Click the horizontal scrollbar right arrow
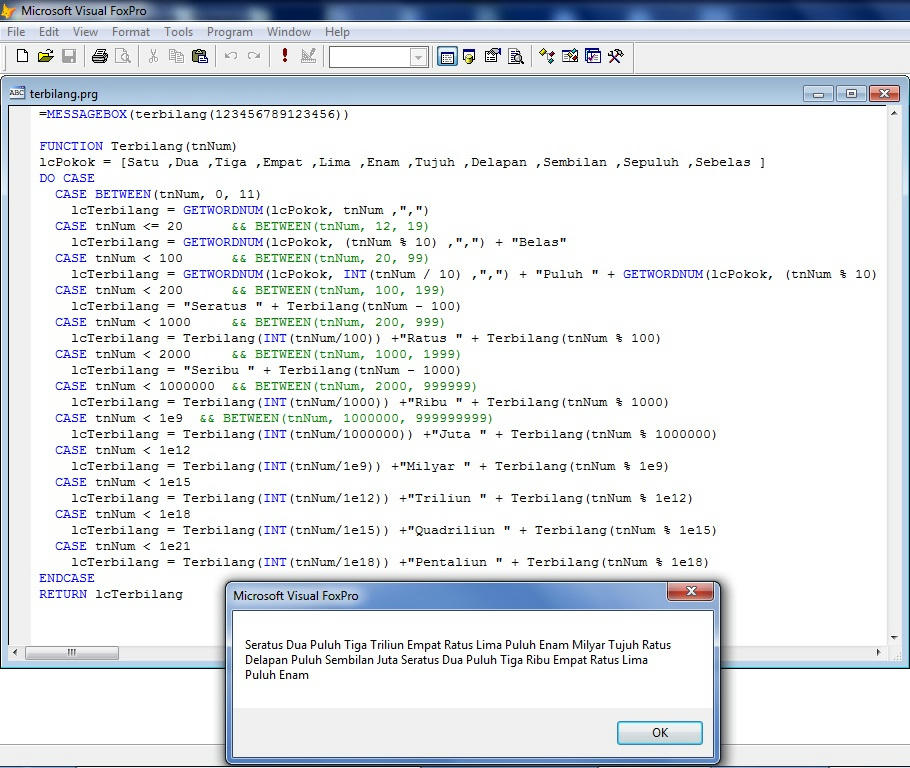This screenshot has width=910, height=768. 879,652
